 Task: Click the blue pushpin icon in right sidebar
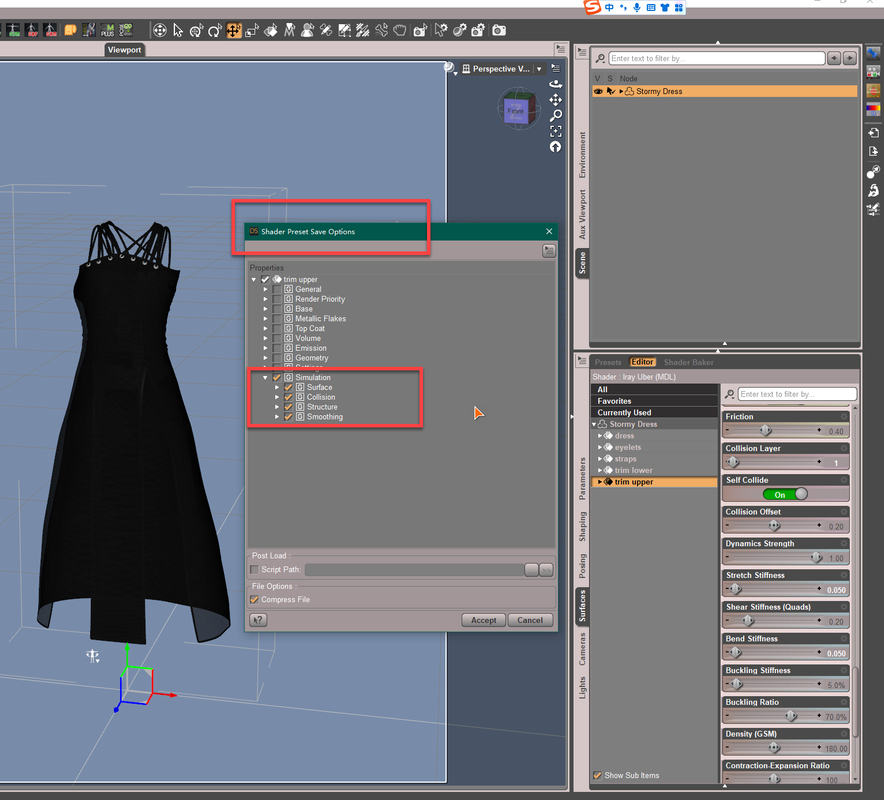tap(873, 54)
